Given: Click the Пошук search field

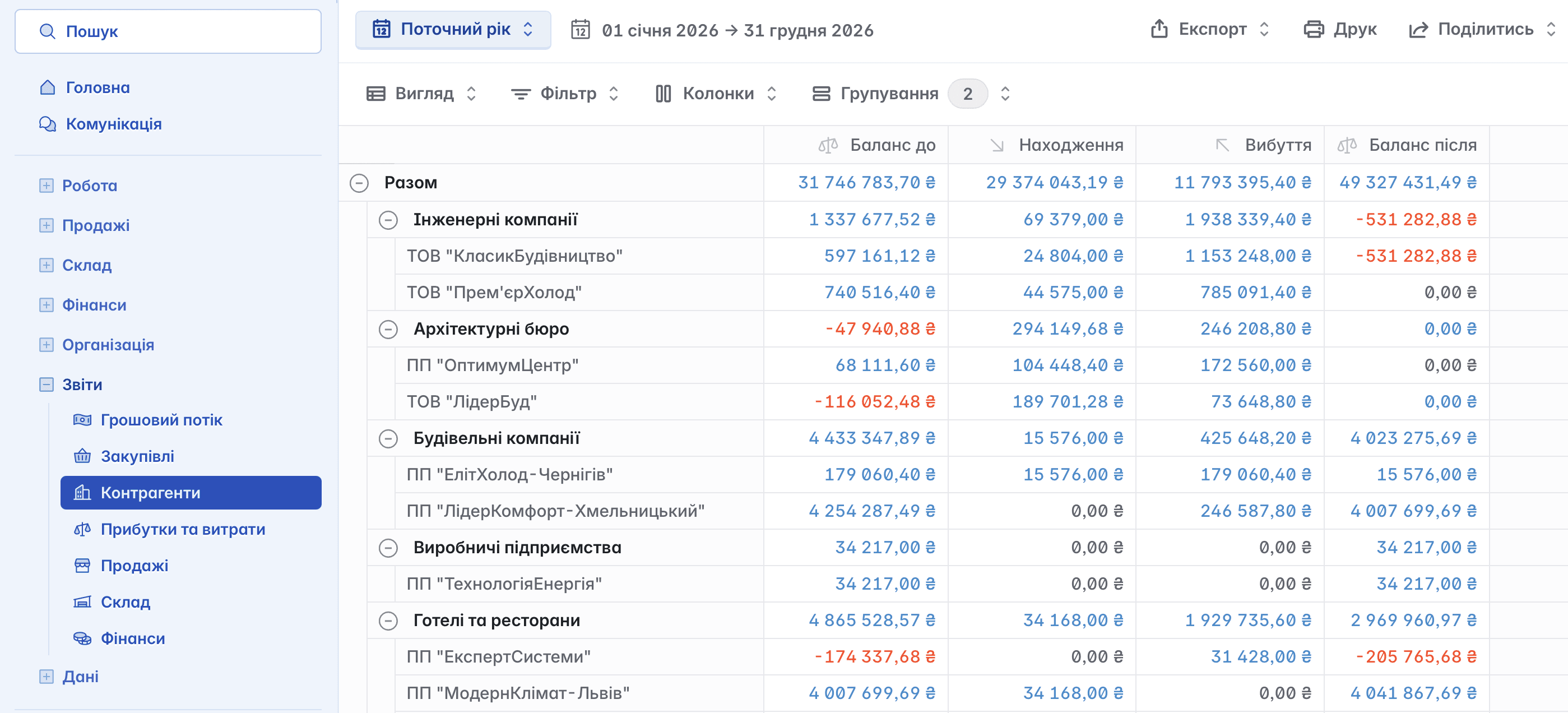Looking at the screenshot, I should click(x=168, y=31).
